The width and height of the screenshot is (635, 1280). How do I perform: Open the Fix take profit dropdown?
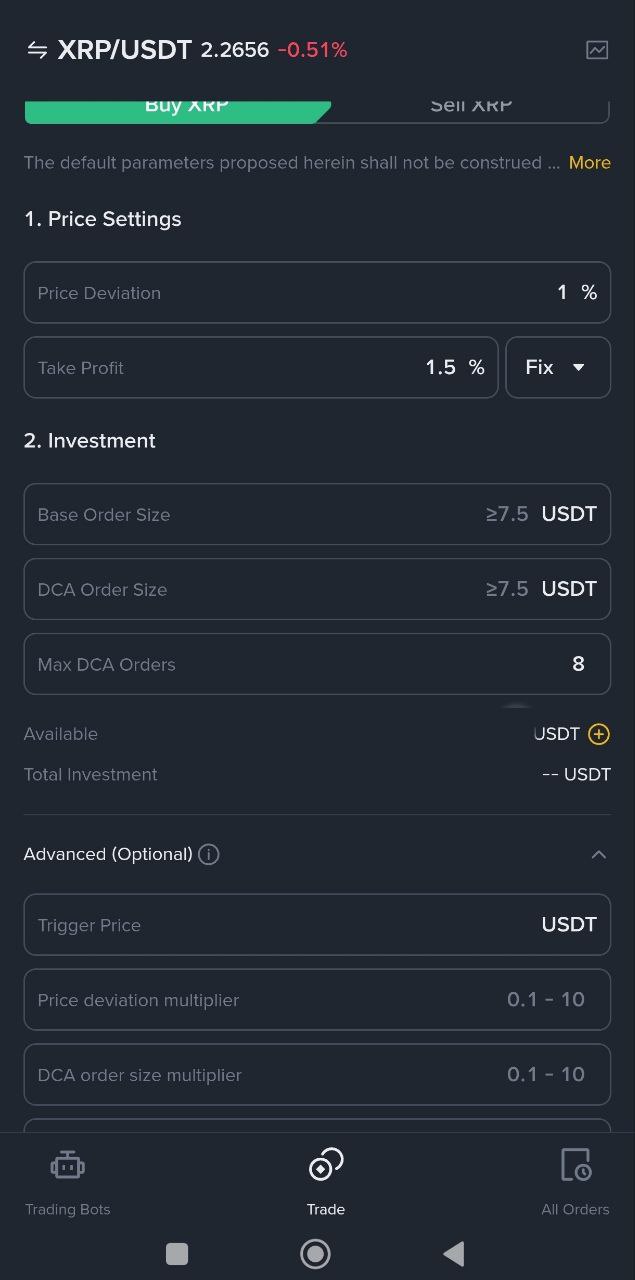click(557, 368)
